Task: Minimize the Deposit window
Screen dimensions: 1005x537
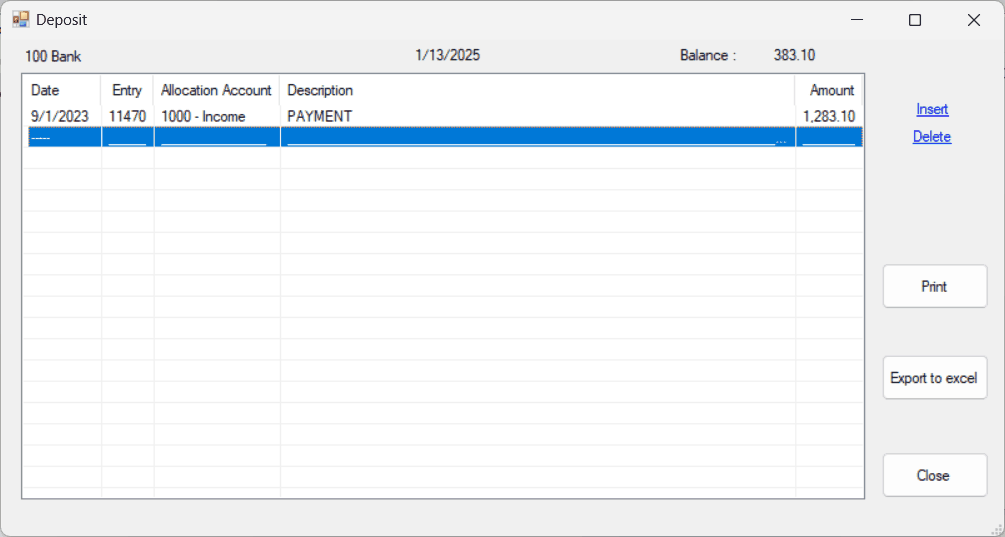Action: click(856, 20)
